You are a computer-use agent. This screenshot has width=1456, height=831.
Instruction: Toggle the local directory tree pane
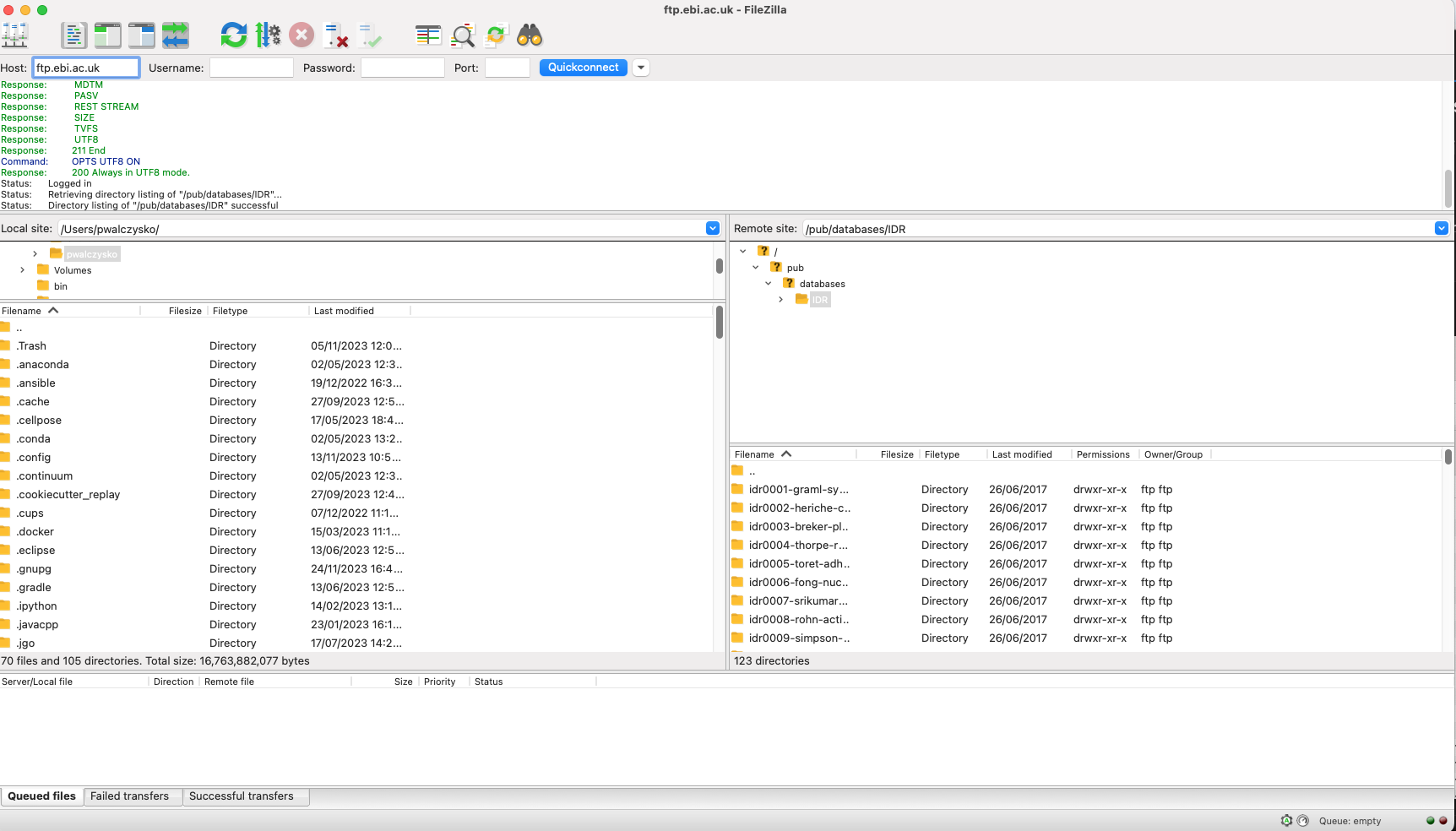pyautogui.click(x=108, y=35)
